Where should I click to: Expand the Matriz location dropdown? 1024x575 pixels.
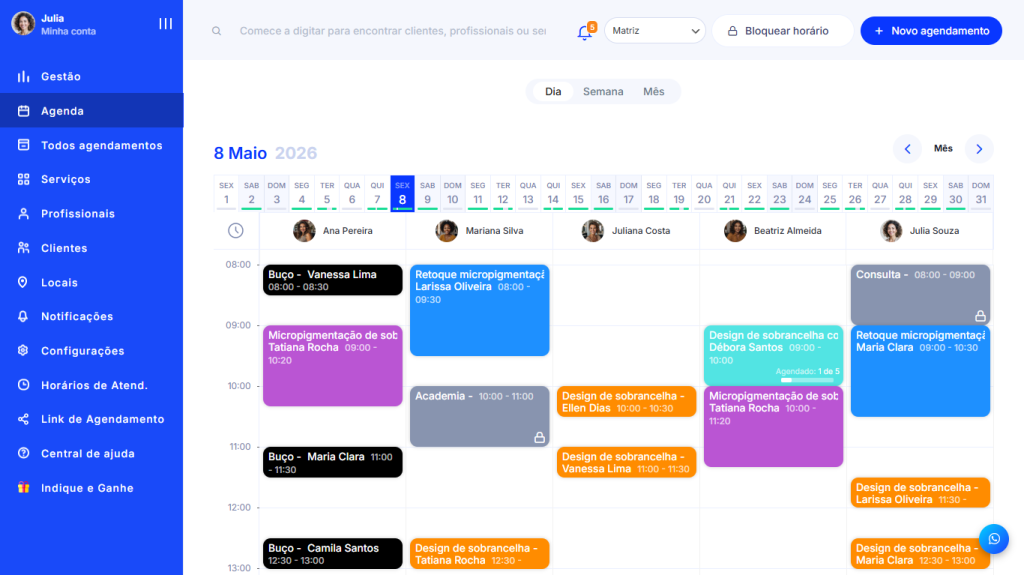[x=655, y=31]
